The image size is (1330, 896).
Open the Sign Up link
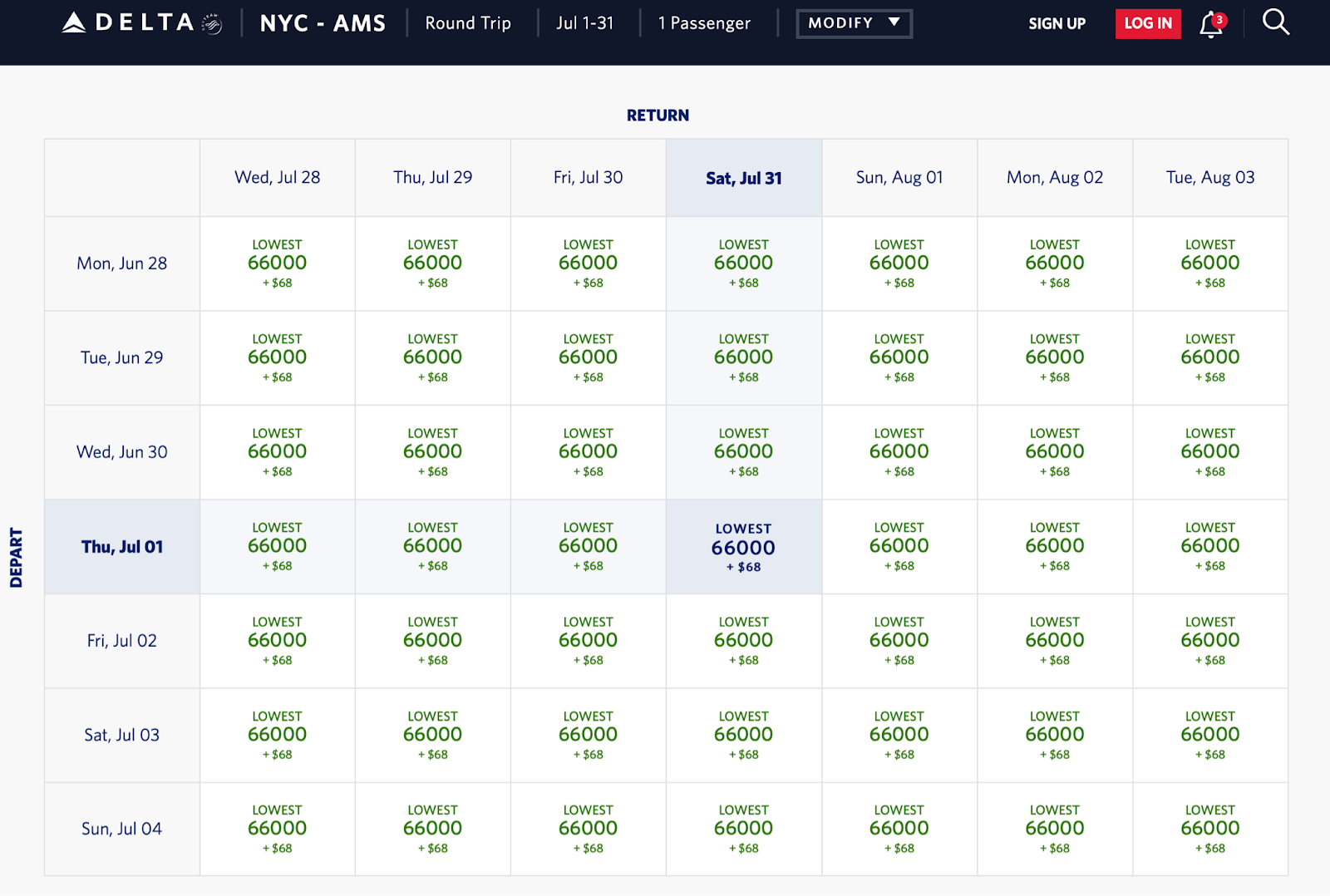coord(1057,23)
